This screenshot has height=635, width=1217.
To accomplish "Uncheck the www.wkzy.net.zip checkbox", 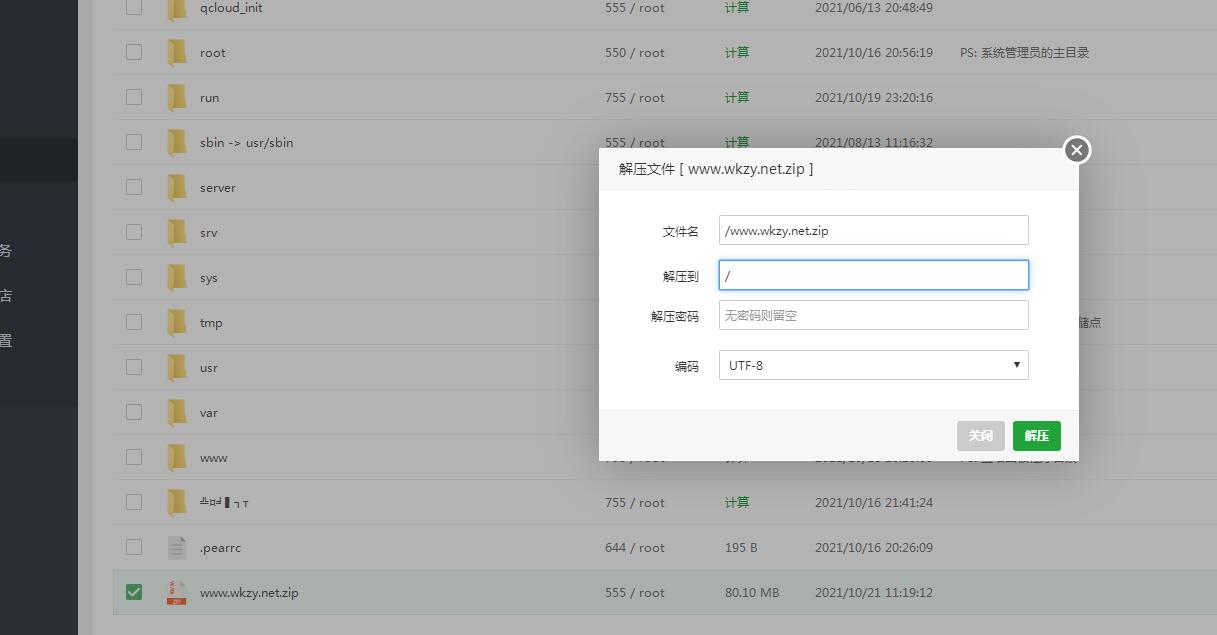I will (134, 592).
